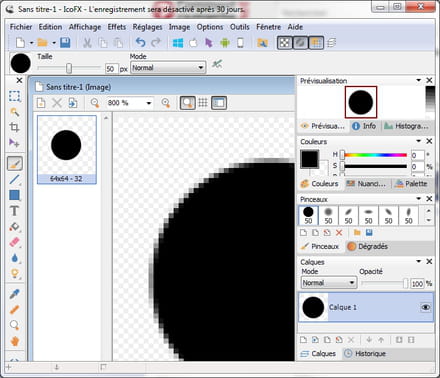This screenshot has height=378, width=440.
Task: Select the blur water drop tool
Action: click(x=14, y=258)
